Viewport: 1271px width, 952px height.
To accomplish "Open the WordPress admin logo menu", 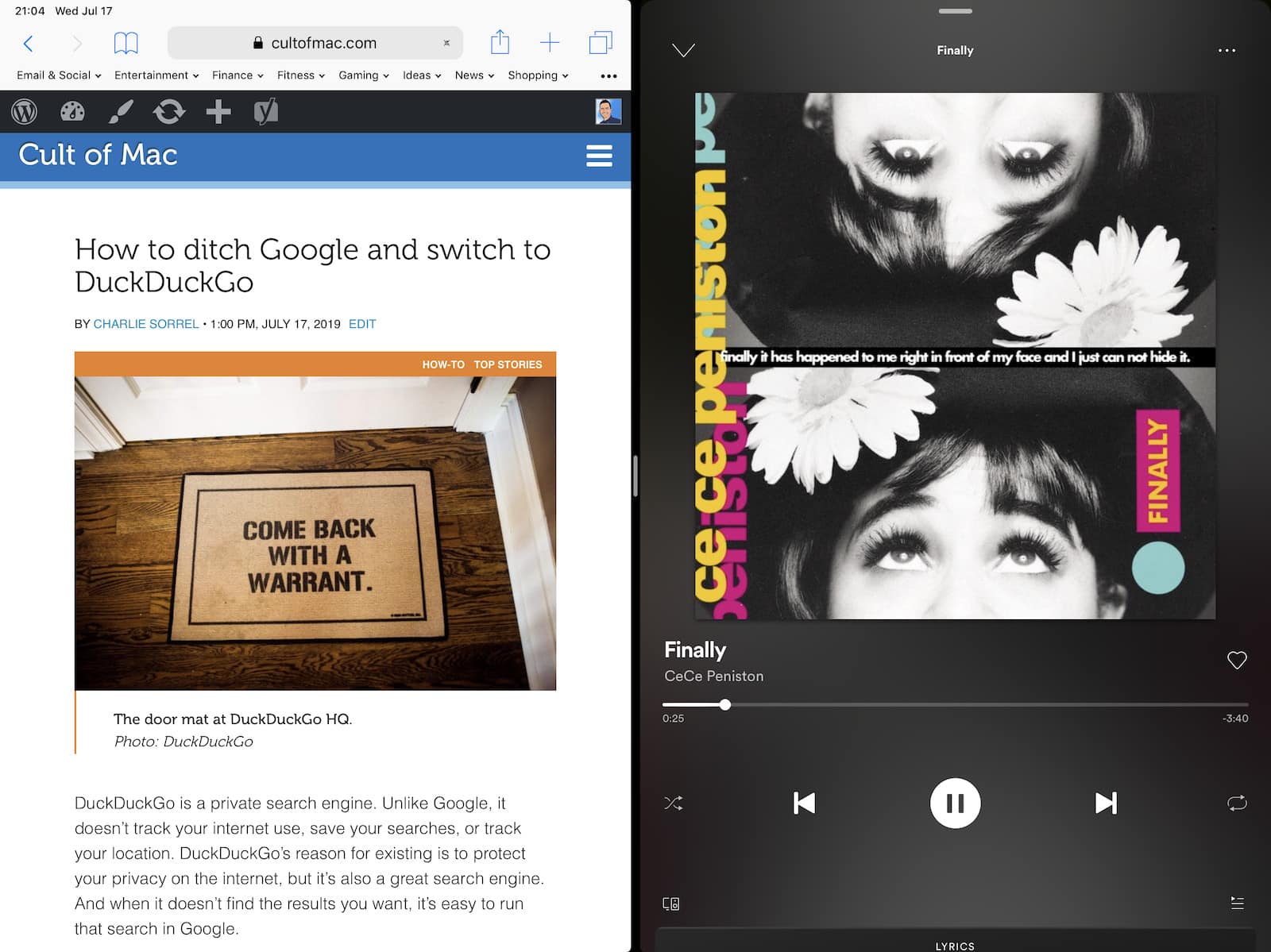I will [25, 112].
